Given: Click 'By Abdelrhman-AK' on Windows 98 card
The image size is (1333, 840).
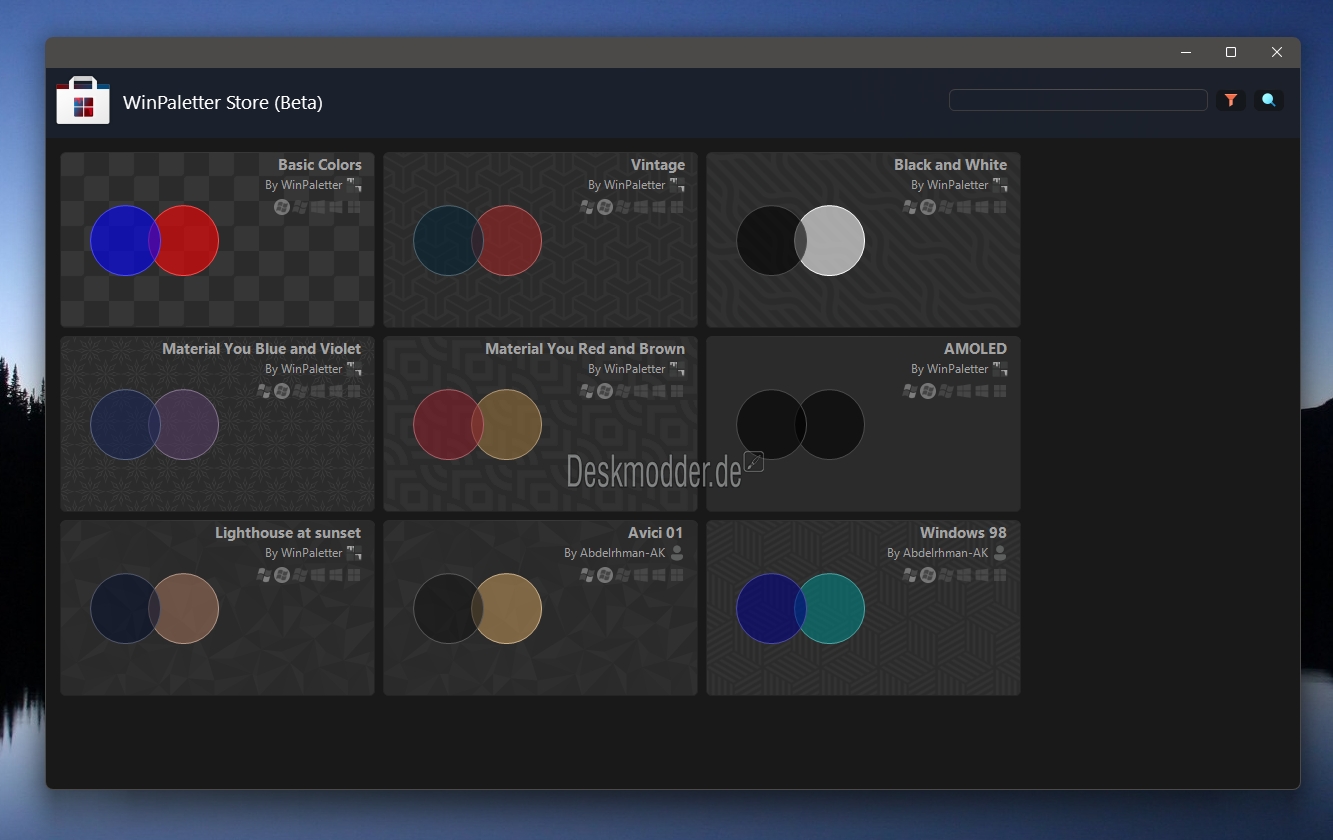Looking at the screenshot, I should coord(937,553).
